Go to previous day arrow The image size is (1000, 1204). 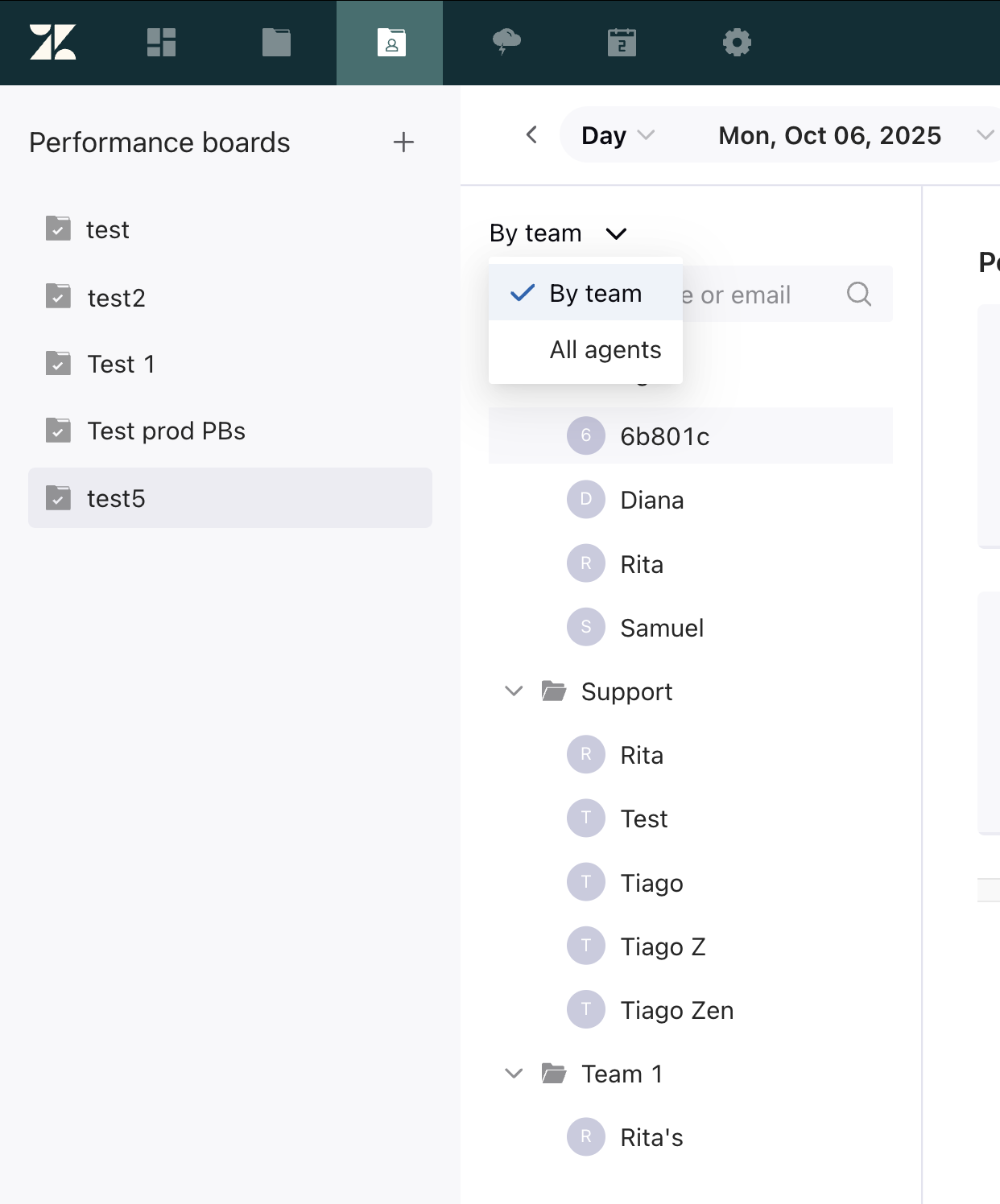531,135
